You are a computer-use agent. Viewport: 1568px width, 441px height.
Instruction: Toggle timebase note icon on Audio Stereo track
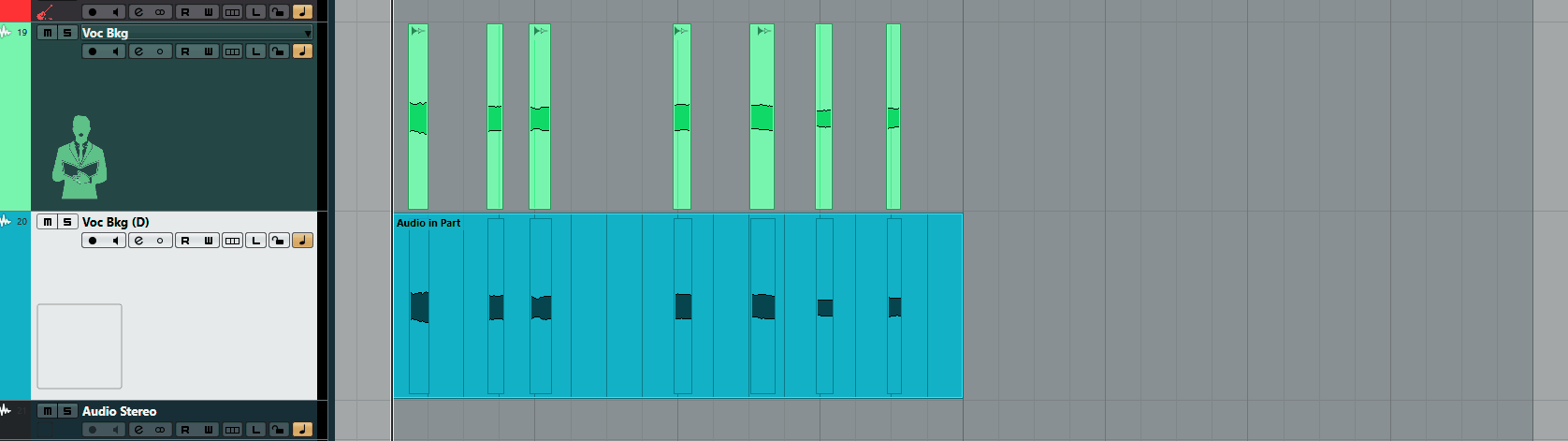click(x=302, y=430)
